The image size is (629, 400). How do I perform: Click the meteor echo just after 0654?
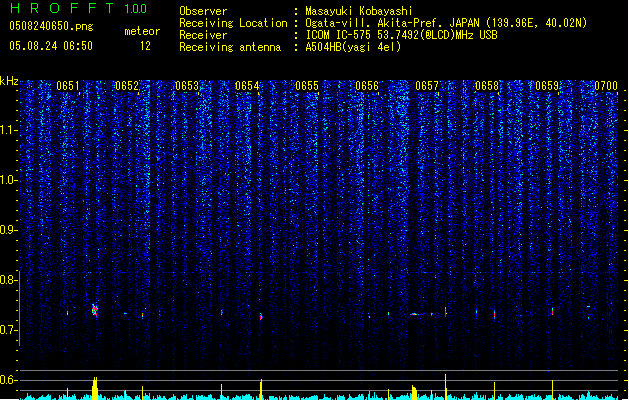pyautogui.click(x=261, y=317)
